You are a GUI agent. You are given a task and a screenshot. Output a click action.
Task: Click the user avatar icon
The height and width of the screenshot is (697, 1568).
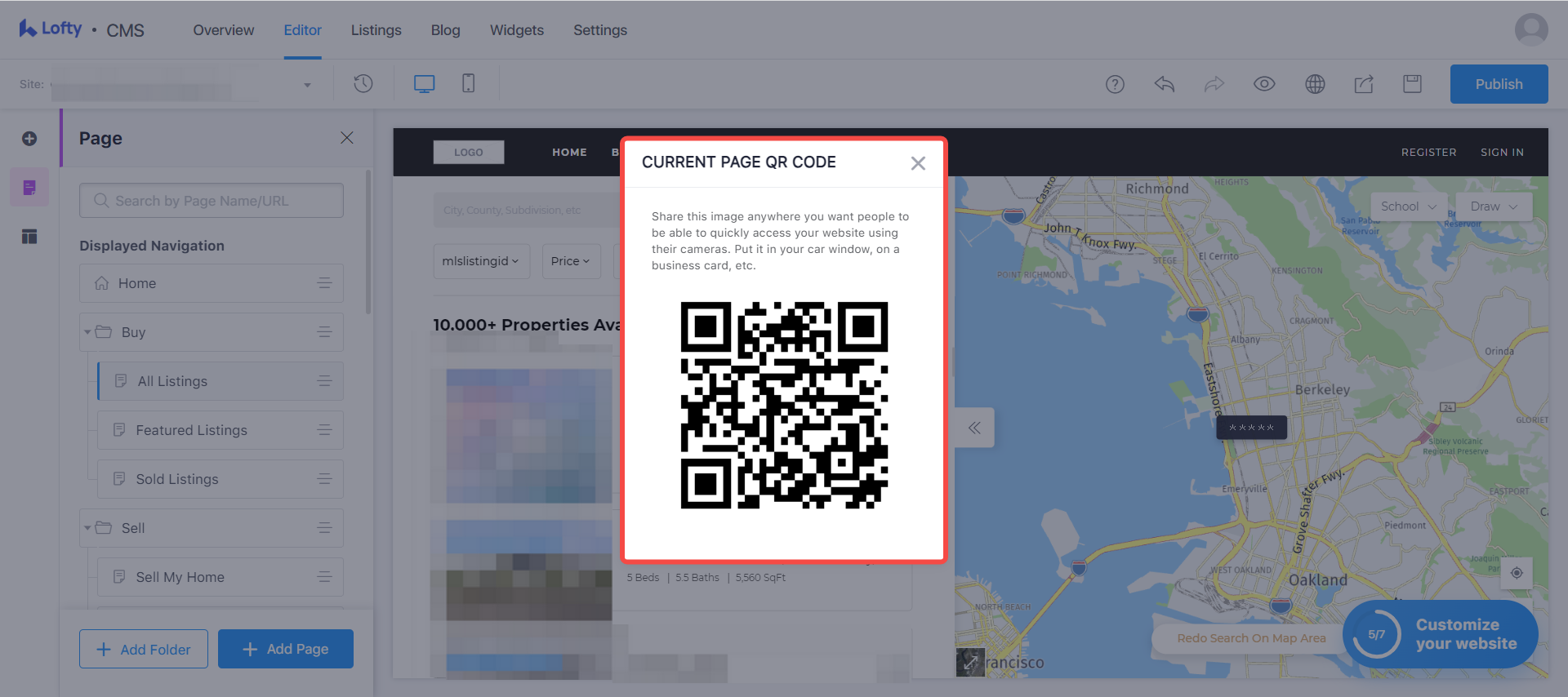pos(1531,29)
